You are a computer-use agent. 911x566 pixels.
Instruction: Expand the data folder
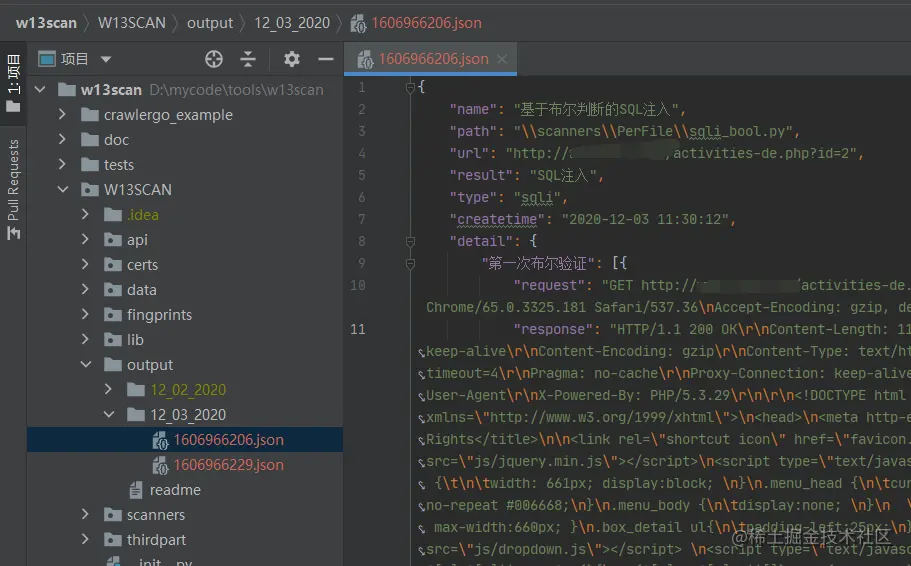(85, 289)
